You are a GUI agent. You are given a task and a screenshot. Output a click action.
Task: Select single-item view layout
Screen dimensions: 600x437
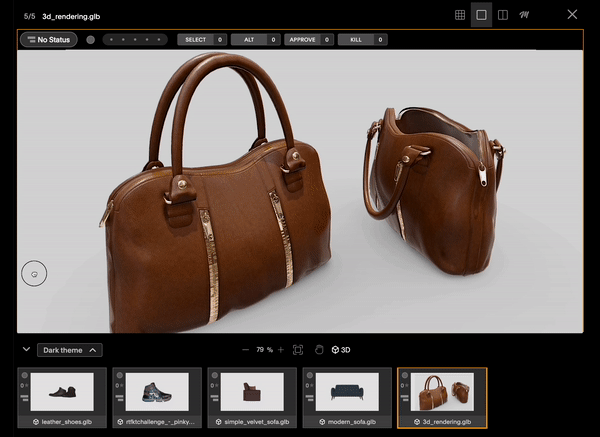[481, 15]
